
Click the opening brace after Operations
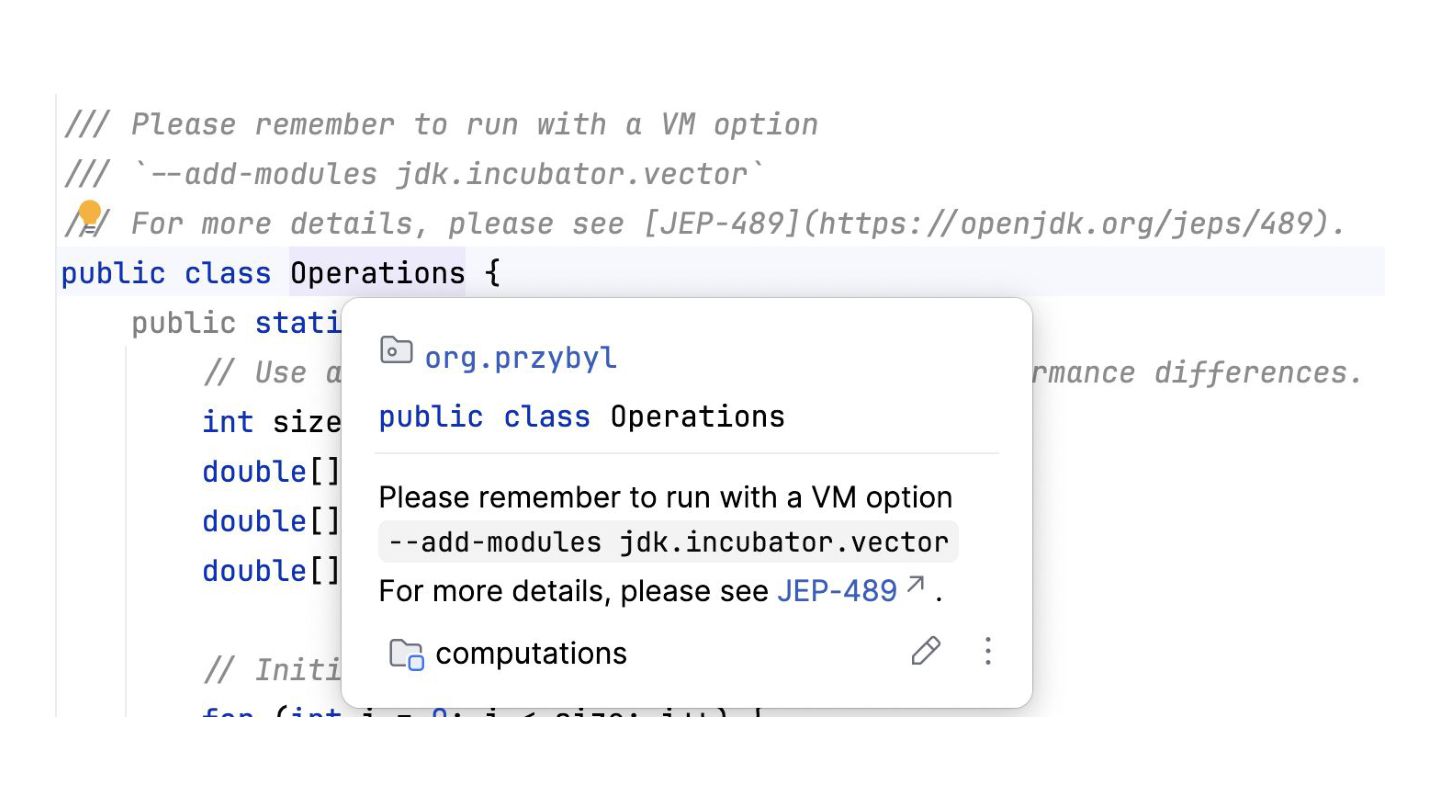pyautogui.click(x=492, y=273)
